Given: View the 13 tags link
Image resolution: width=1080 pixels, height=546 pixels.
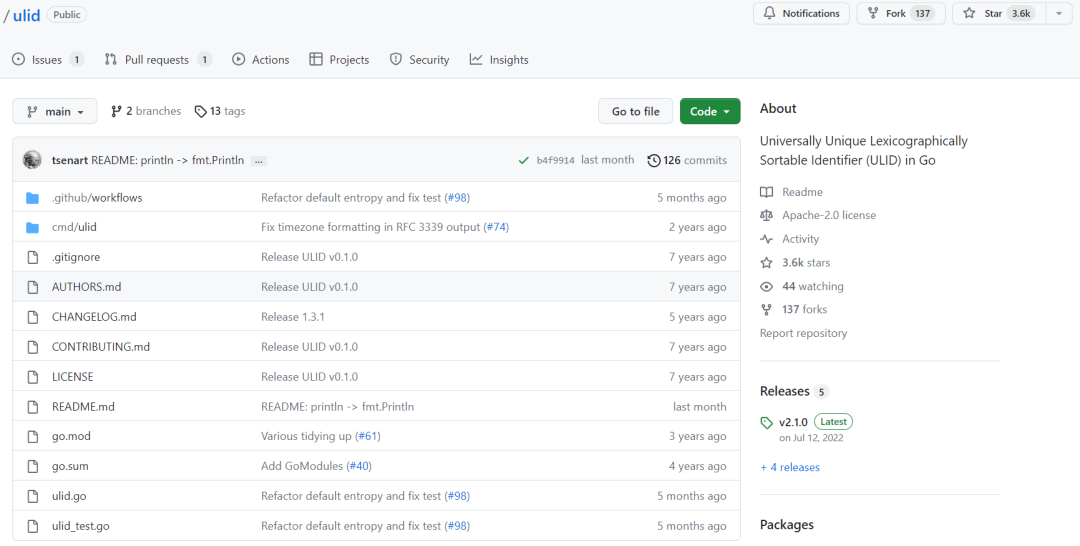Looking at the screenshot, I should pos(220,111).
